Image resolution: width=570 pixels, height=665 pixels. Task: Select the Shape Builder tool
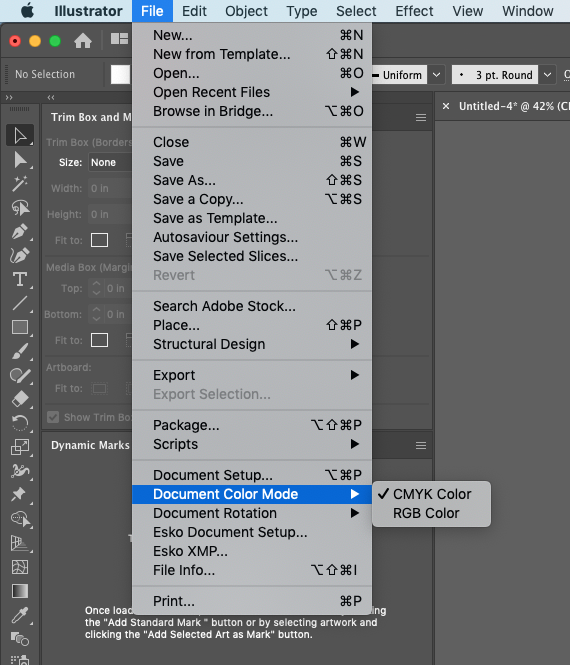point(20,519)
